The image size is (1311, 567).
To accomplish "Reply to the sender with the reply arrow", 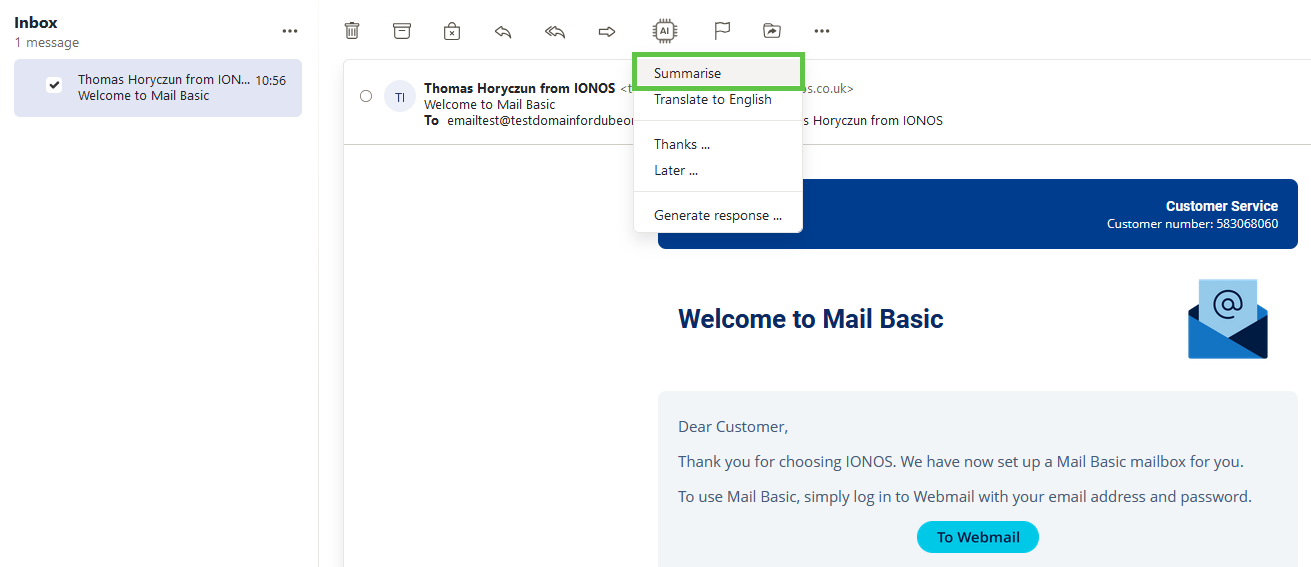I will pyautogui.click(x=503, y=31).
